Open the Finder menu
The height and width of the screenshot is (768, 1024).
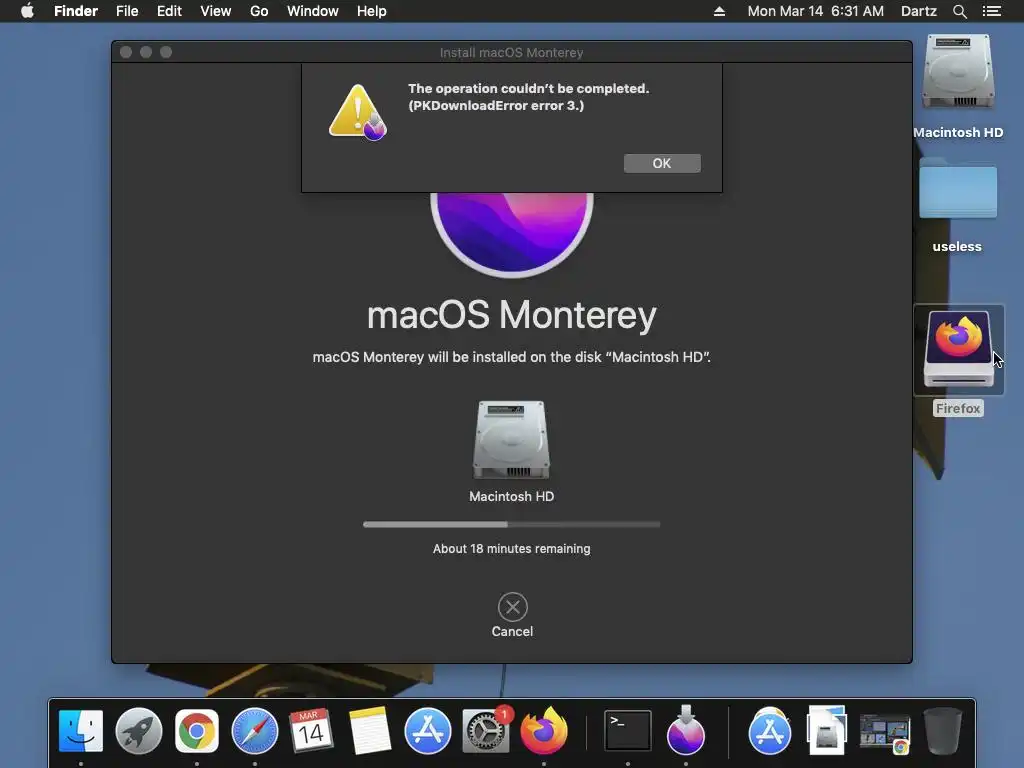pos(76,11)
